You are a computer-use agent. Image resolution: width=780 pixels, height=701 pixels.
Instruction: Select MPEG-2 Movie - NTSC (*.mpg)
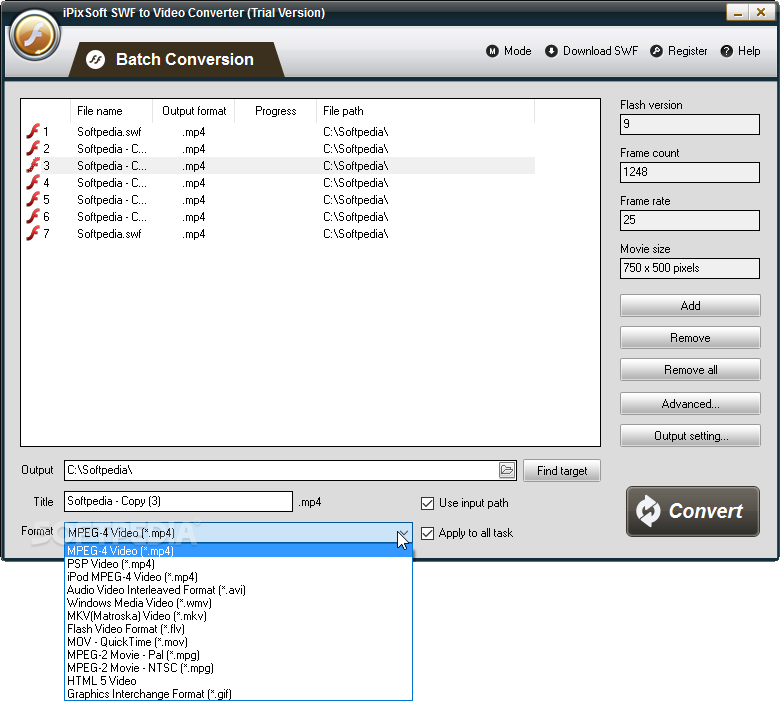238,668
